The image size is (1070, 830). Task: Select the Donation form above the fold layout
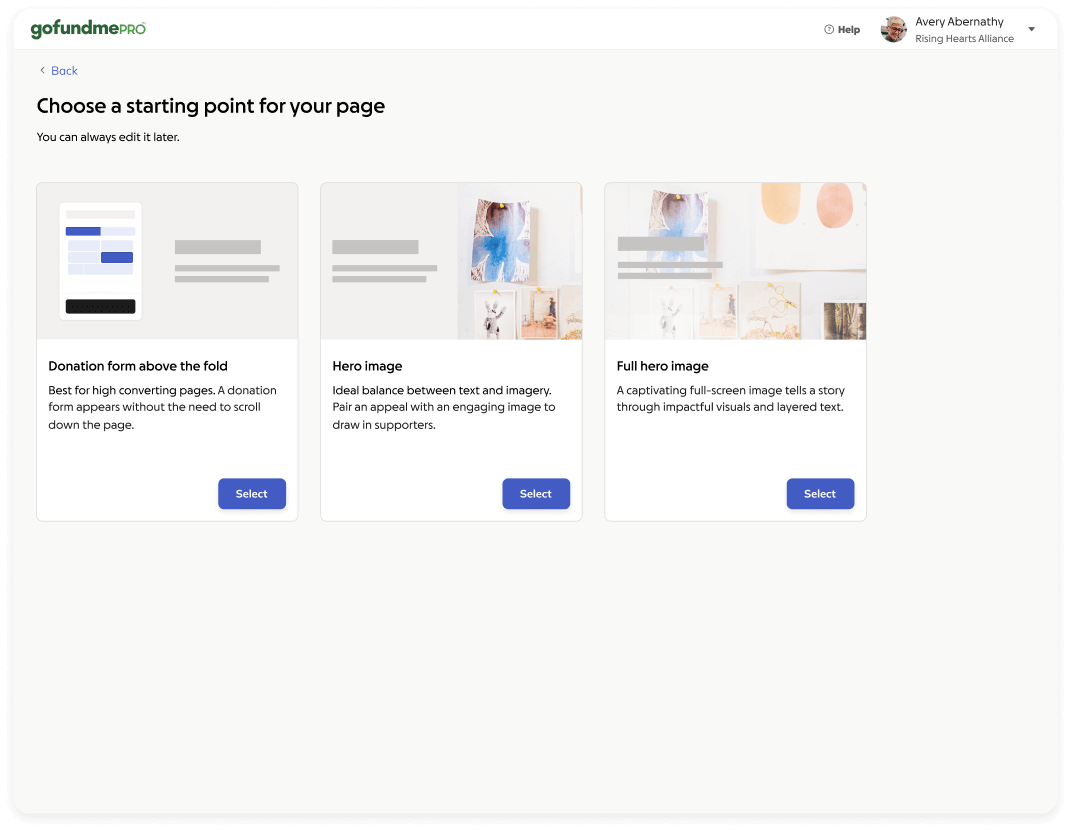(252, 494)
